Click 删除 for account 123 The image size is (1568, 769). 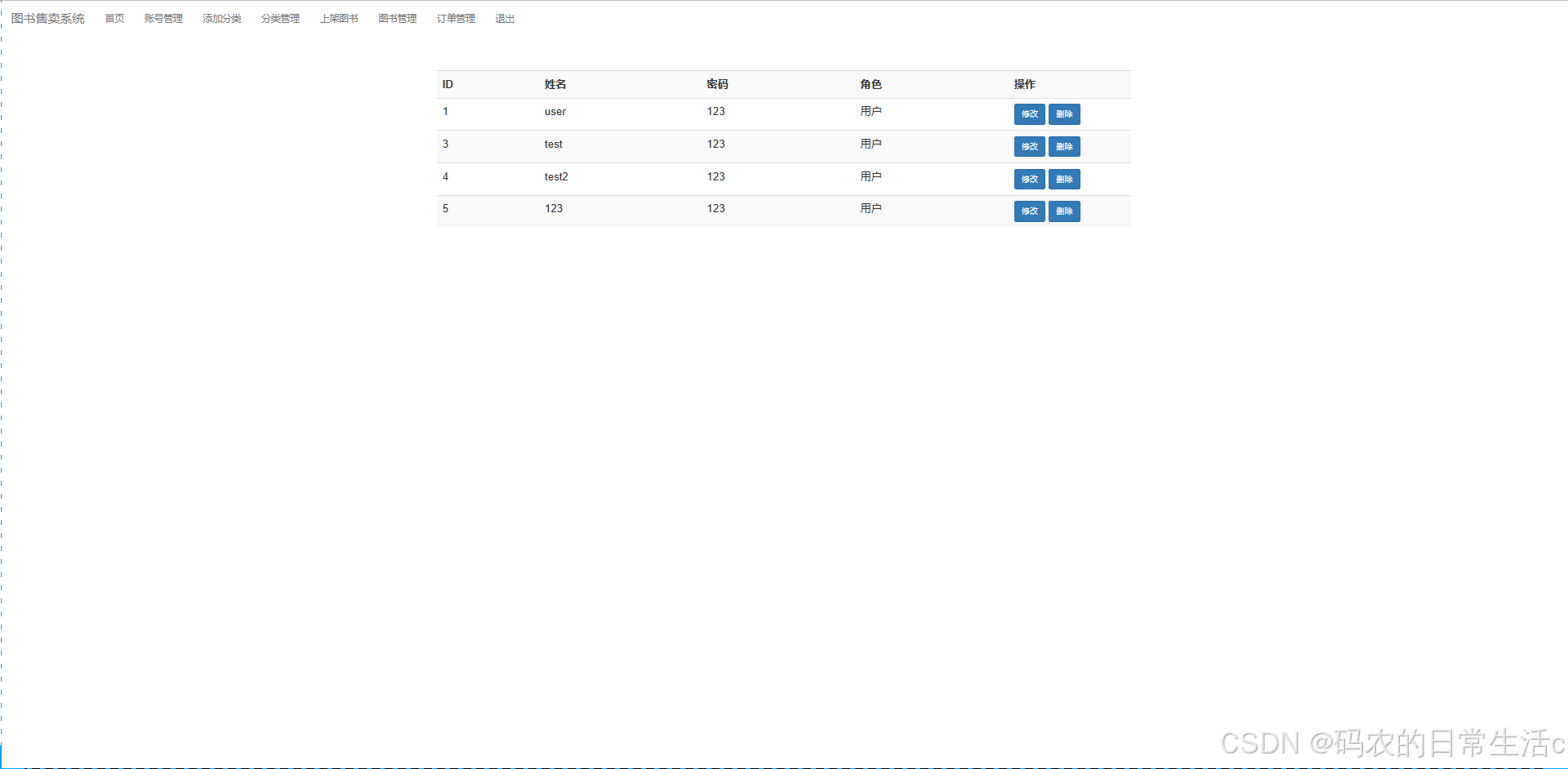coord(1063,211)
